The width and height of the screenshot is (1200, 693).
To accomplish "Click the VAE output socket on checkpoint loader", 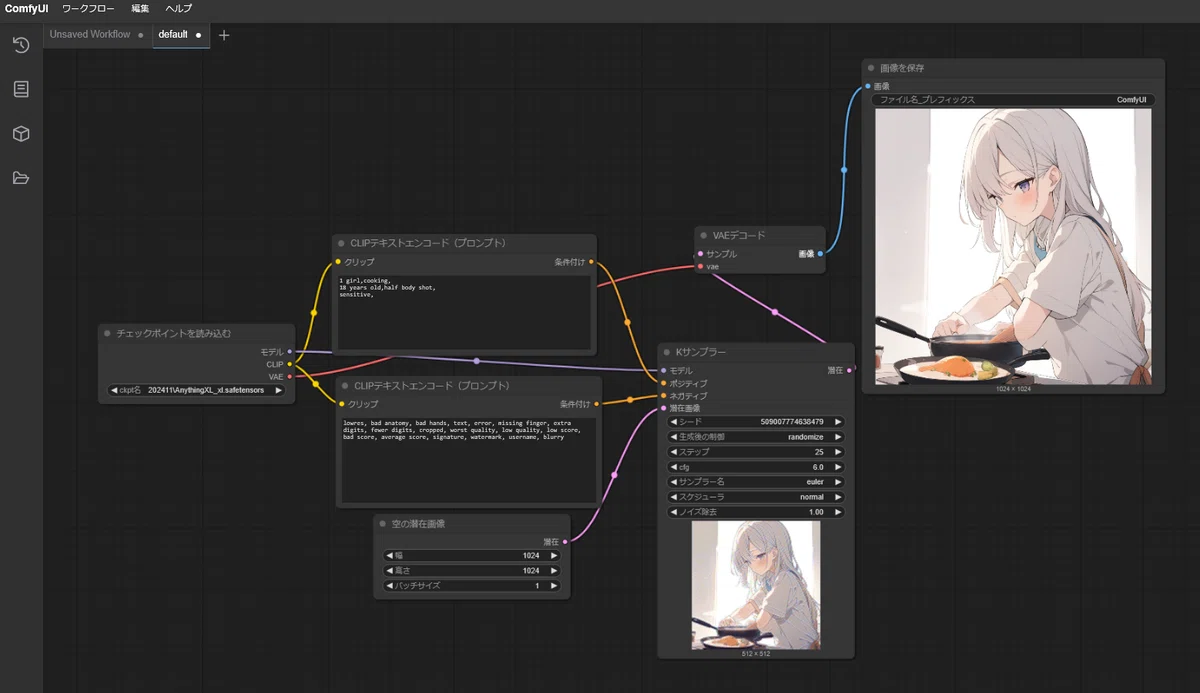I will (x=289, y=377).
